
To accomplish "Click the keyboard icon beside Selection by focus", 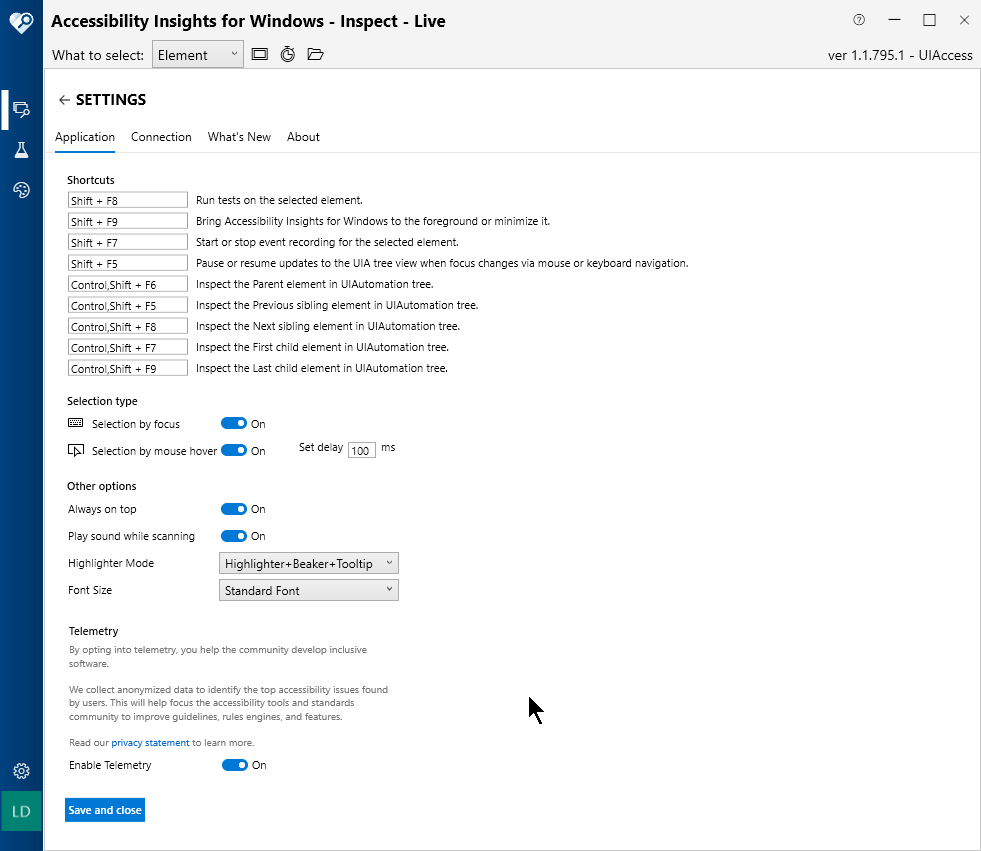I will coord(76,423).
